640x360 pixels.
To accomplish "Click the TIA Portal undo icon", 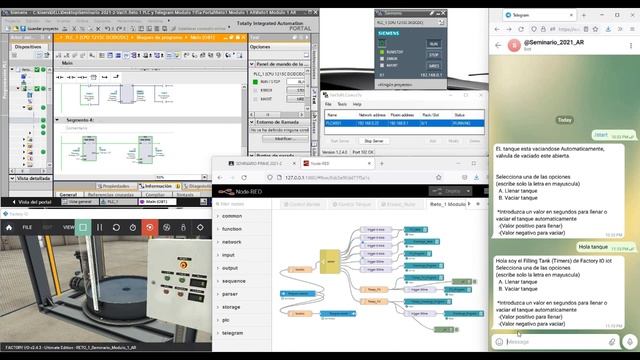I will click(107, 29).
